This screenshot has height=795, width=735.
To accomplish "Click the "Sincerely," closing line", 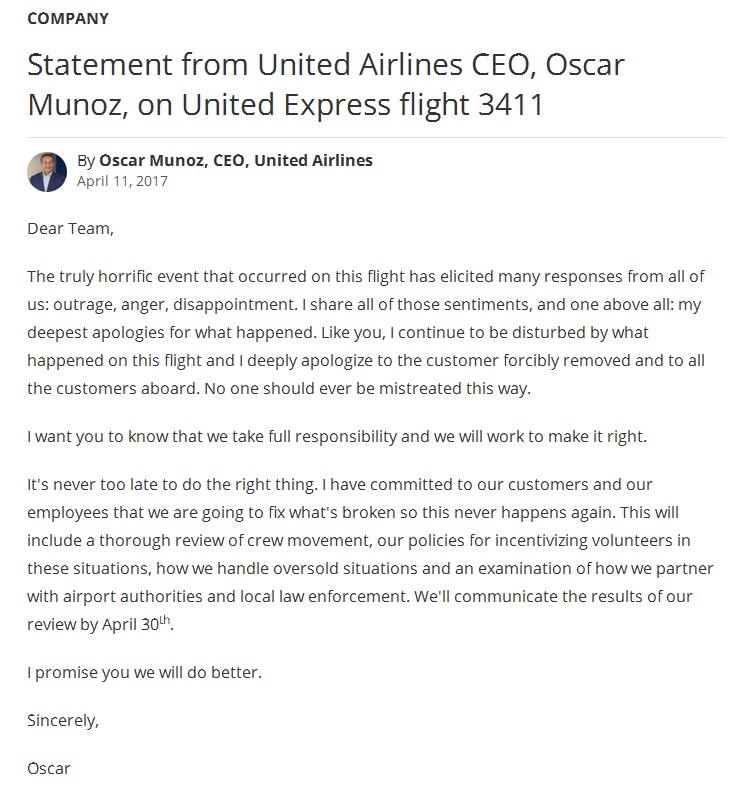I will pos(63,720).
